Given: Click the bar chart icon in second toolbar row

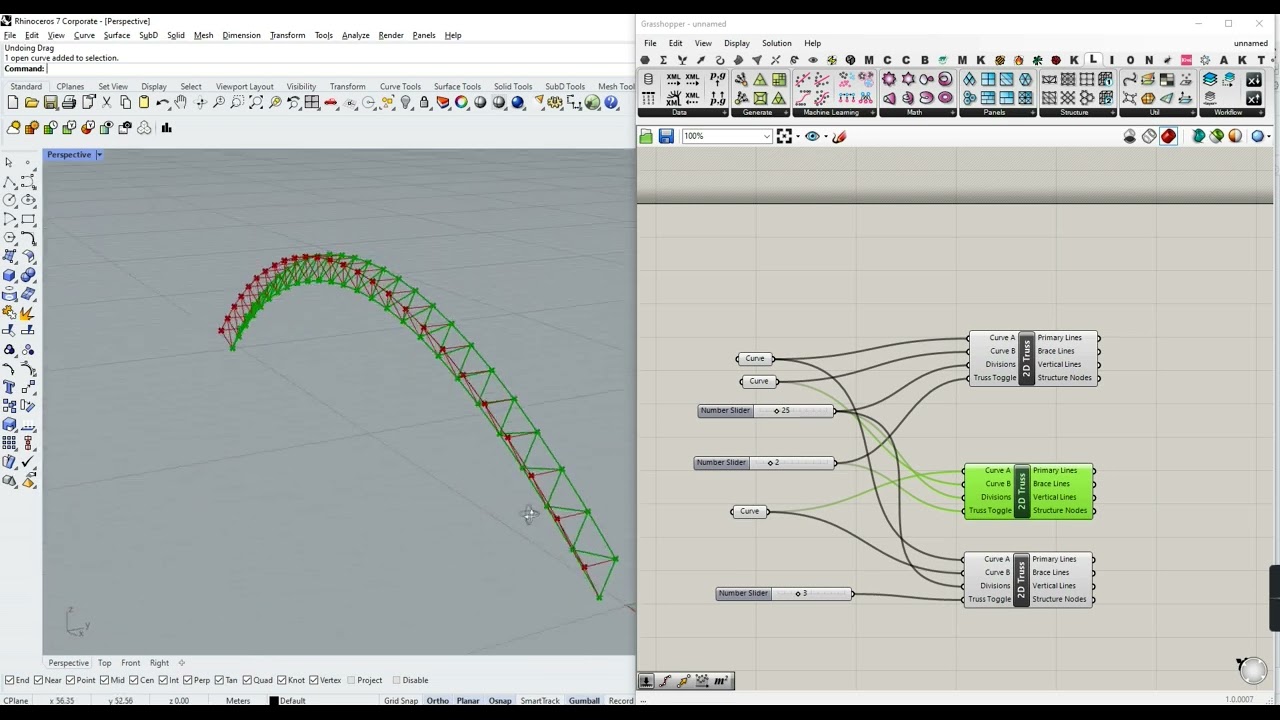Looking at the screenshot, I should 166,128.
